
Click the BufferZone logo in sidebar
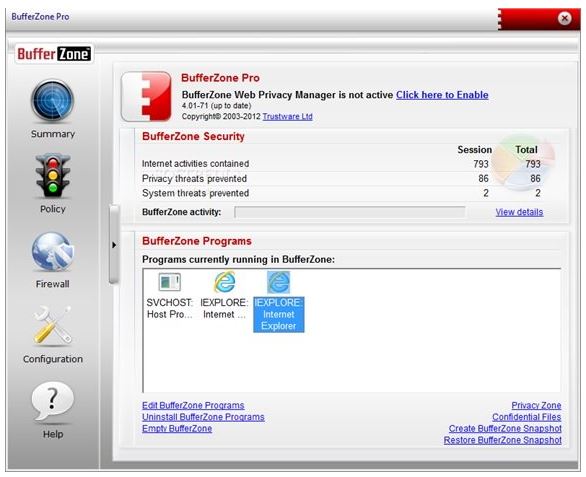click(54, 54)
